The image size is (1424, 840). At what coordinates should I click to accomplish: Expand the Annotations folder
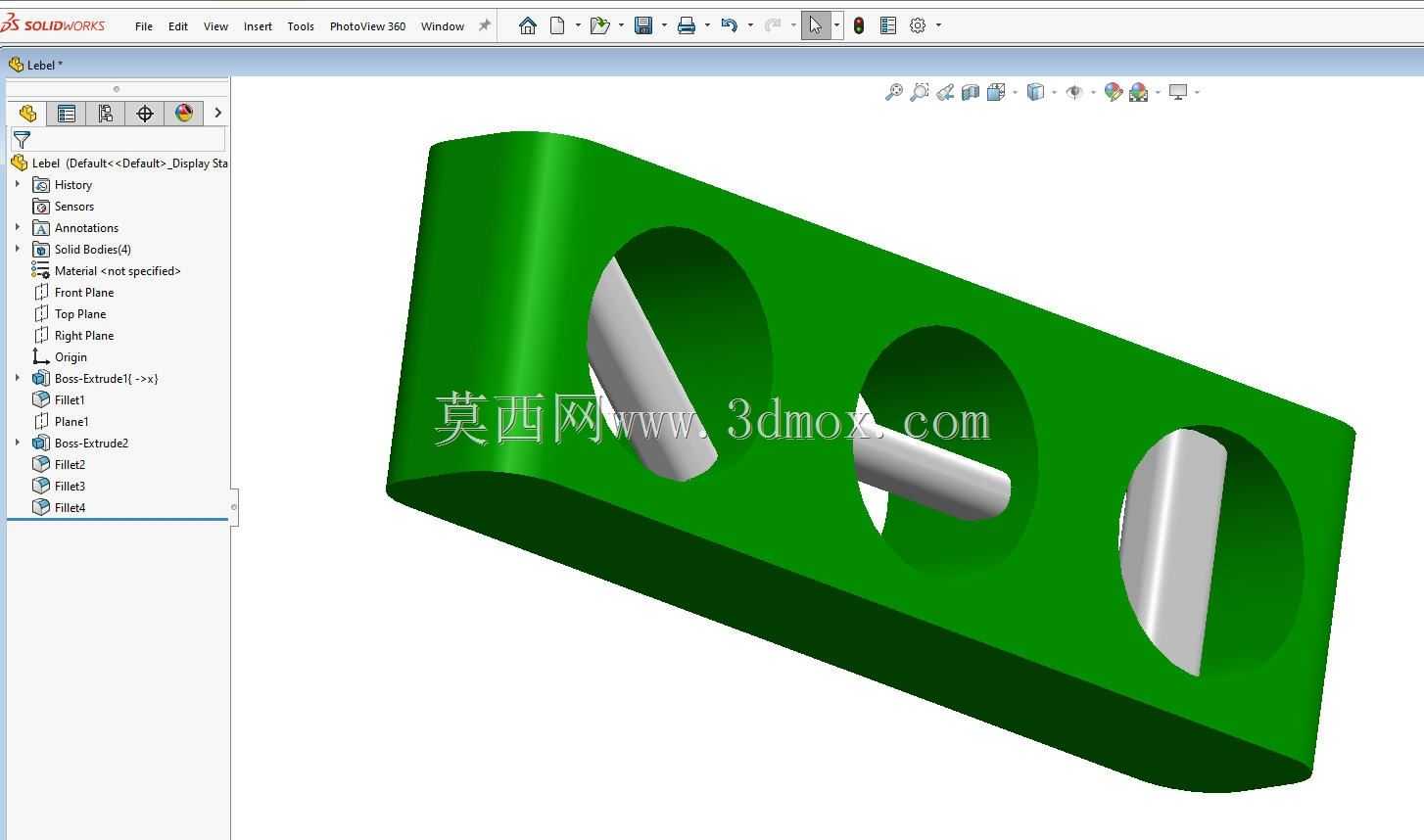tap(17, 227)
